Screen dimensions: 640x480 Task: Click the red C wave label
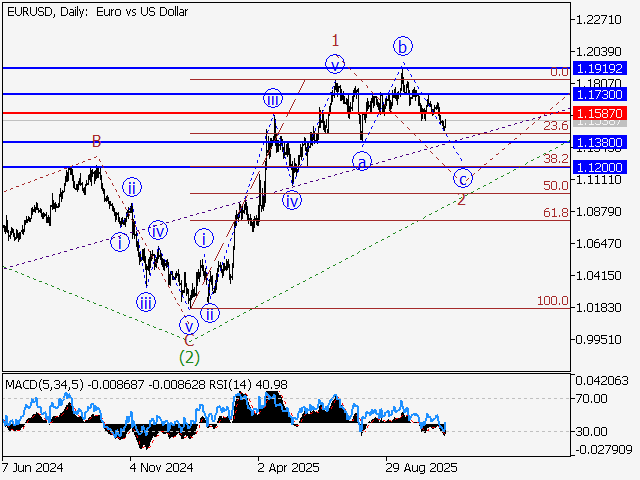click(188, 340)
